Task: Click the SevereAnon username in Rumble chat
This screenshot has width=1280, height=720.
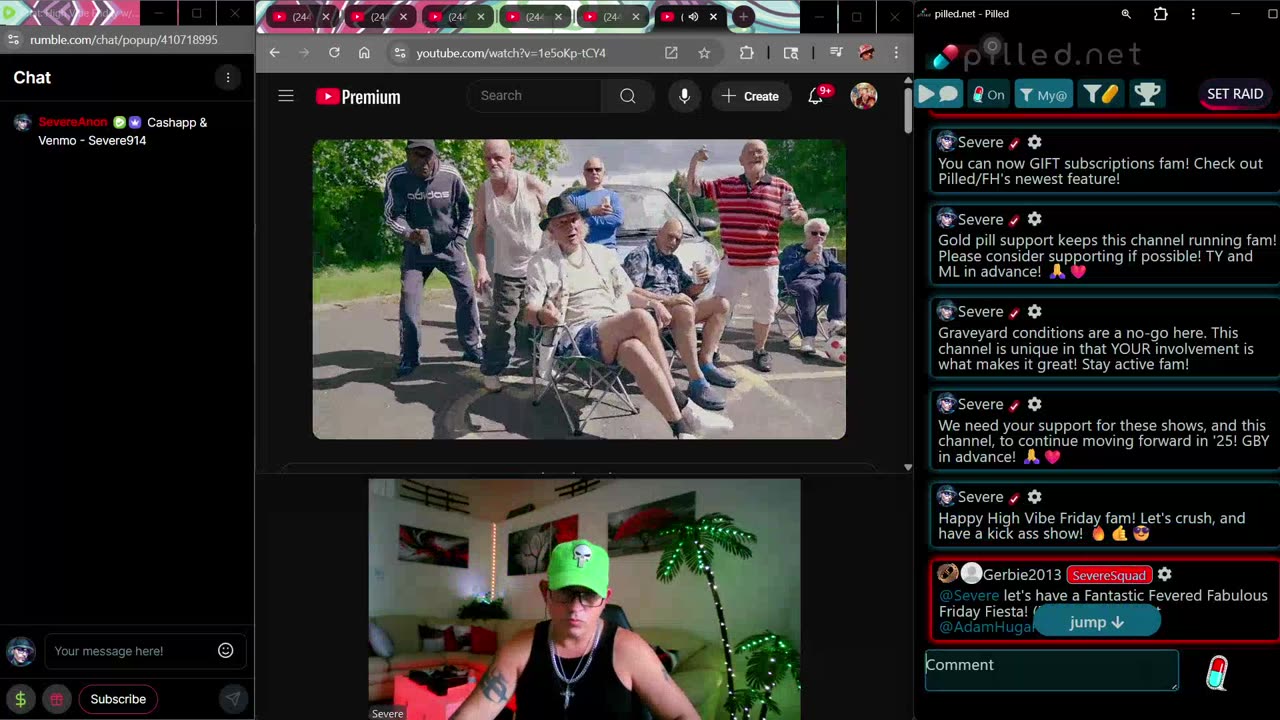Action: pos(73,122)
